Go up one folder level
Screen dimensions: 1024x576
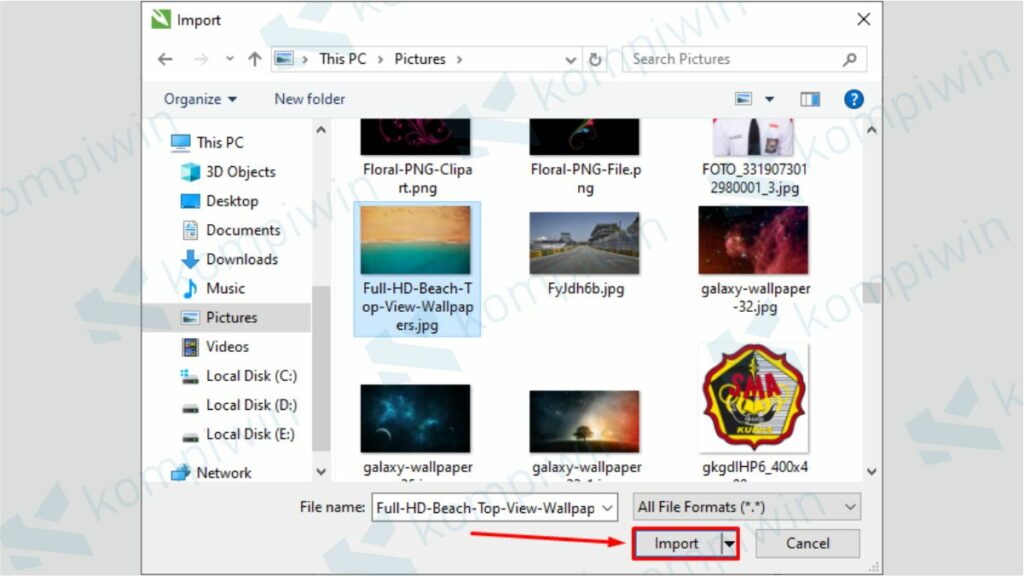tap(255, 59)
